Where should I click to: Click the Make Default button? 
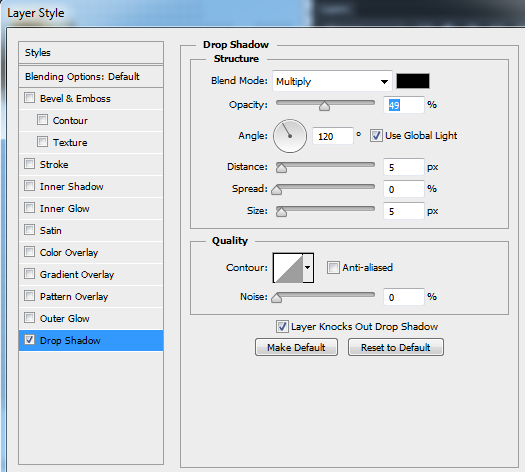coord(296,347)
